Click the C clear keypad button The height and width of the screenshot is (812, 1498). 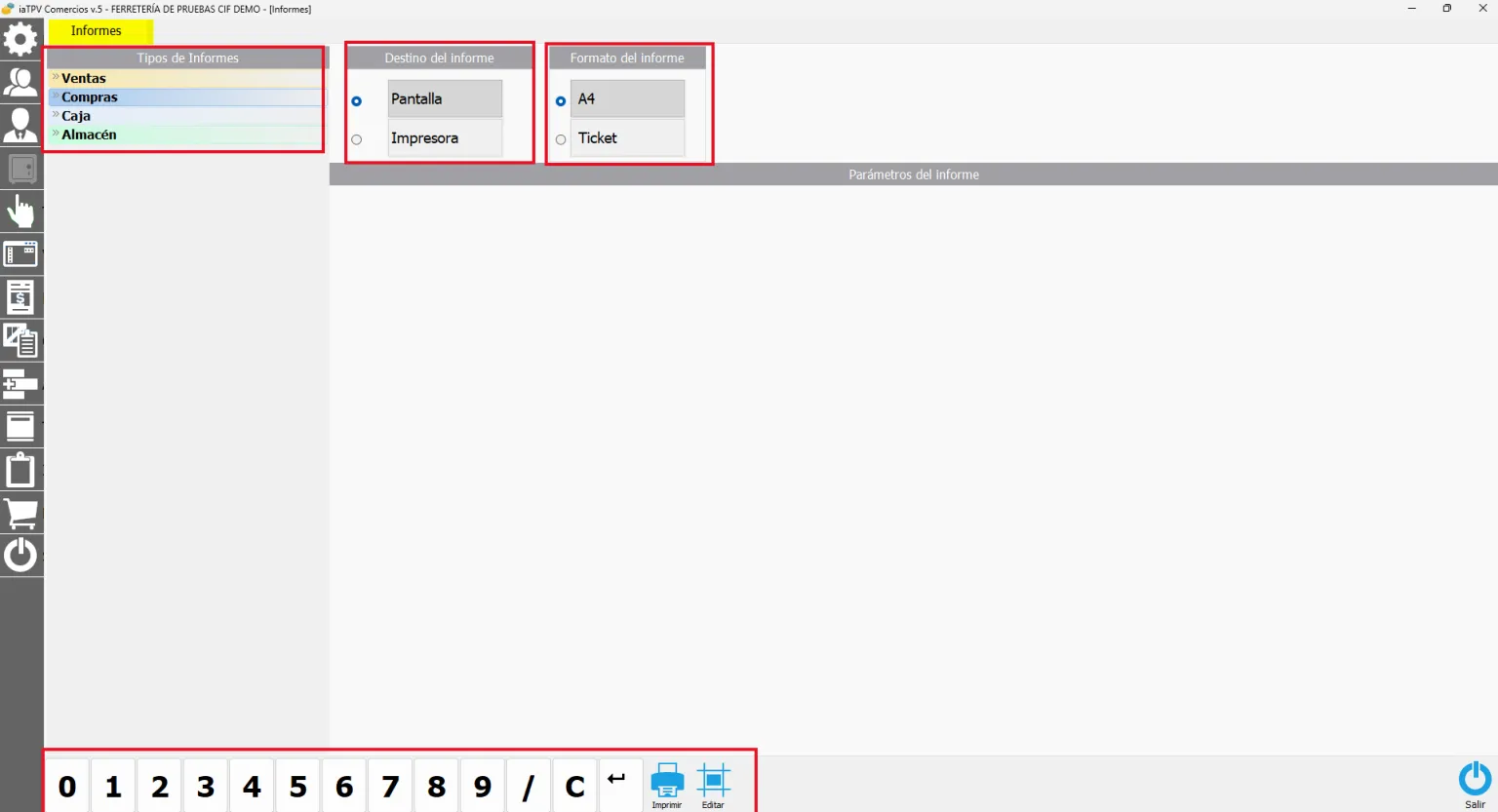(575, 786)
